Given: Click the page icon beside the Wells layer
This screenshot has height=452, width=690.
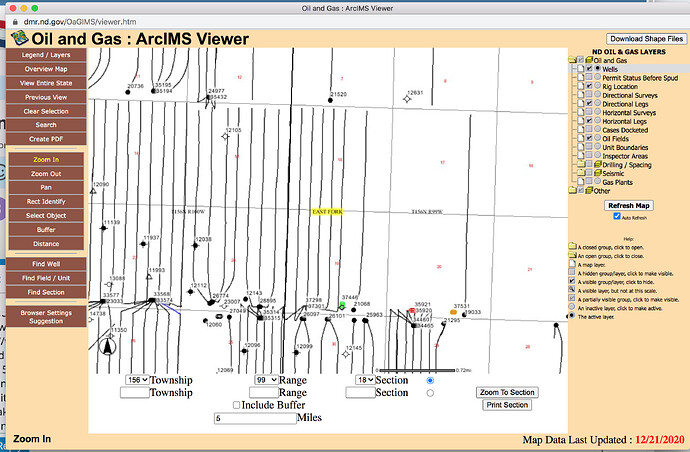Looking at the screenshot, I should click(581, 69).
